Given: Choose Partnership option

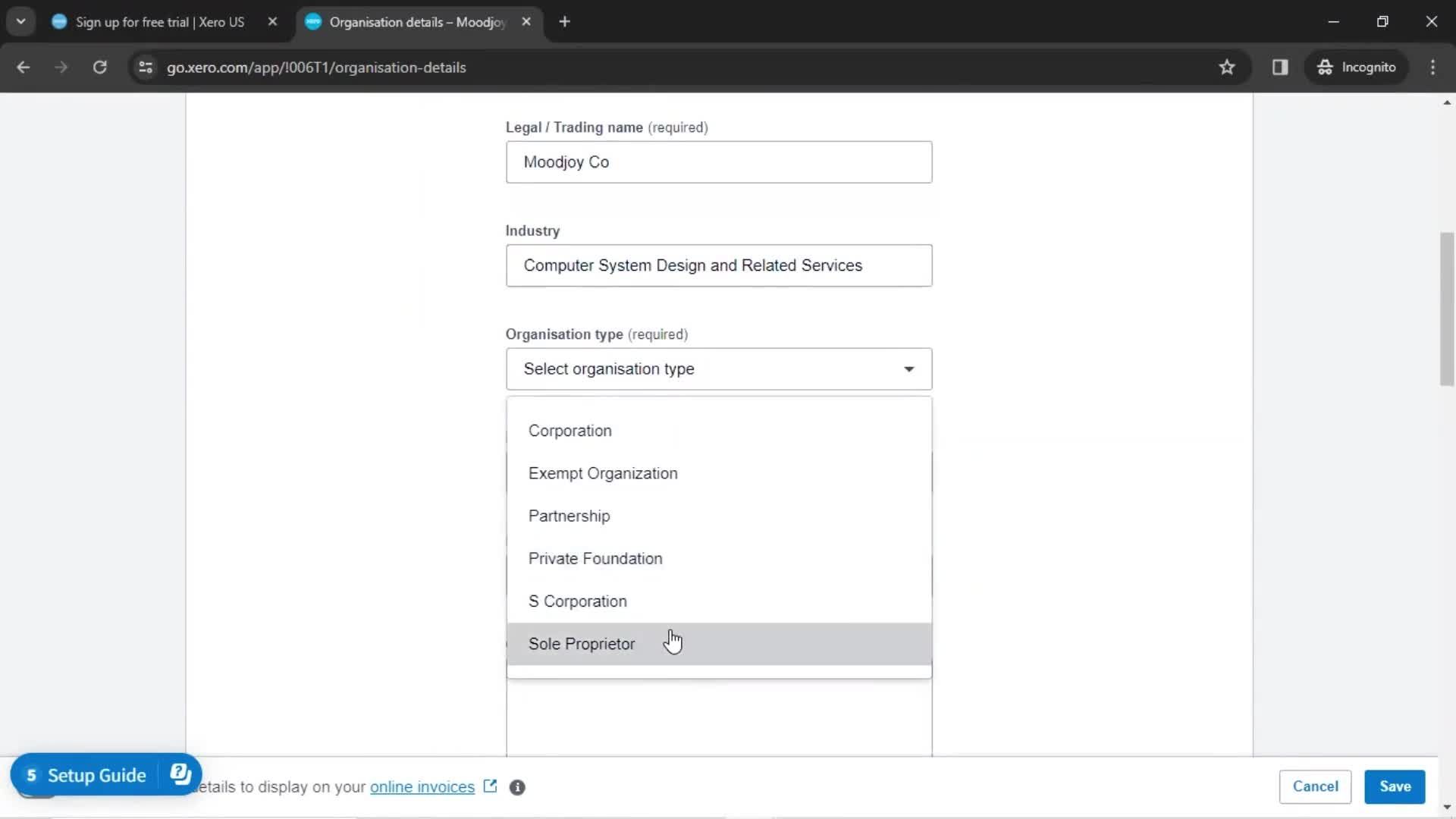Looking at the screenshot, I should [719, 516].
